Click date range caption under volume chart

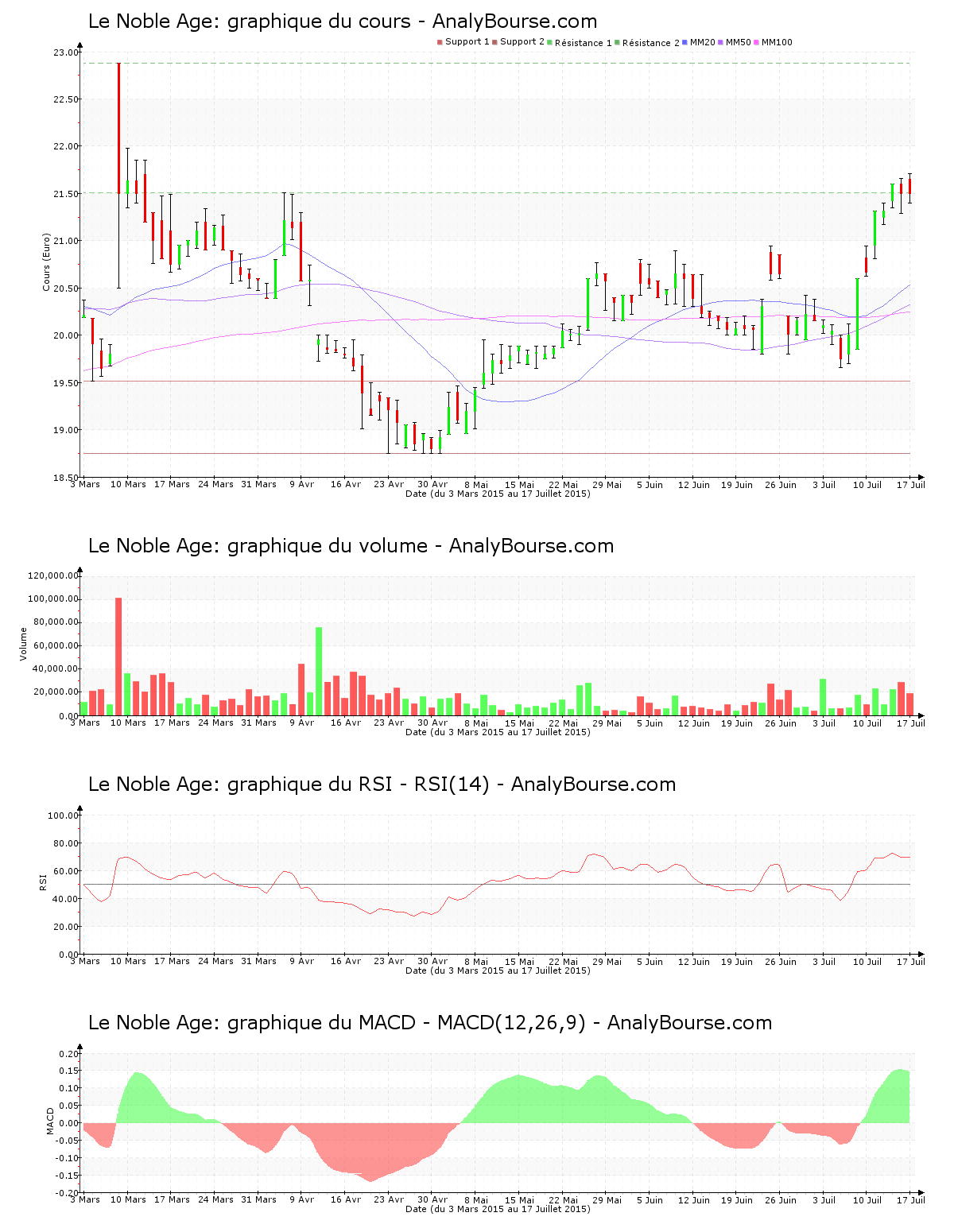tap(498, 732)
